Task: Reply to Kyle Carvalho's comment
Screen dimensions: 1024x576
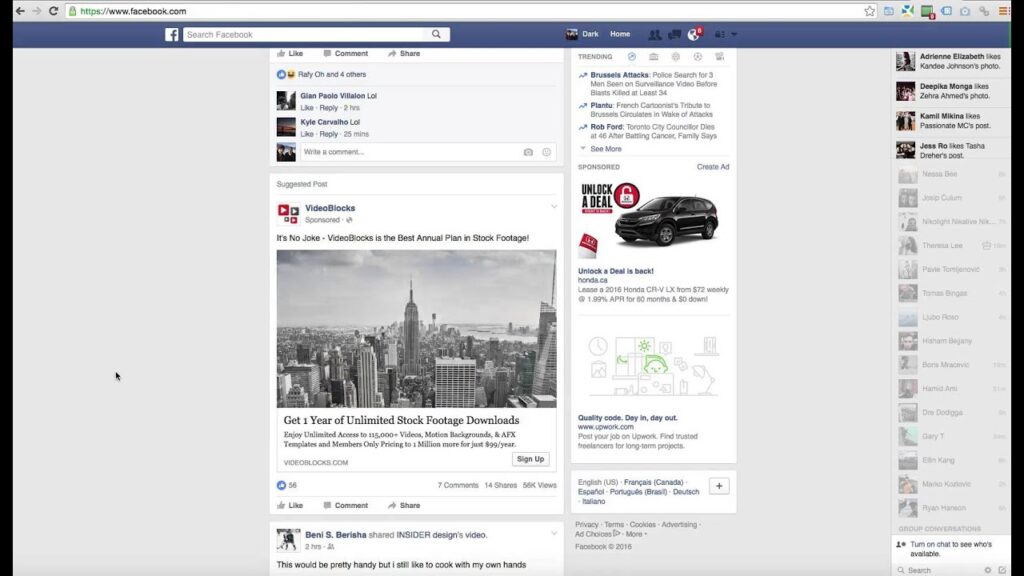Action: point(328,134)
